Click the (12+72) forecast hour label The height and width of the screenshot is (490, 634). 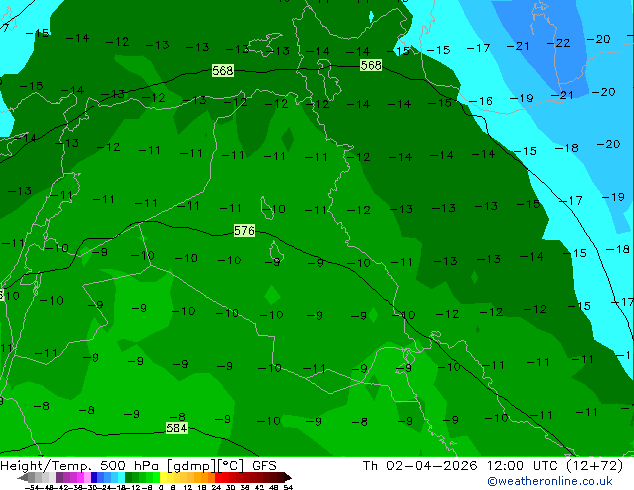(594, 466)
